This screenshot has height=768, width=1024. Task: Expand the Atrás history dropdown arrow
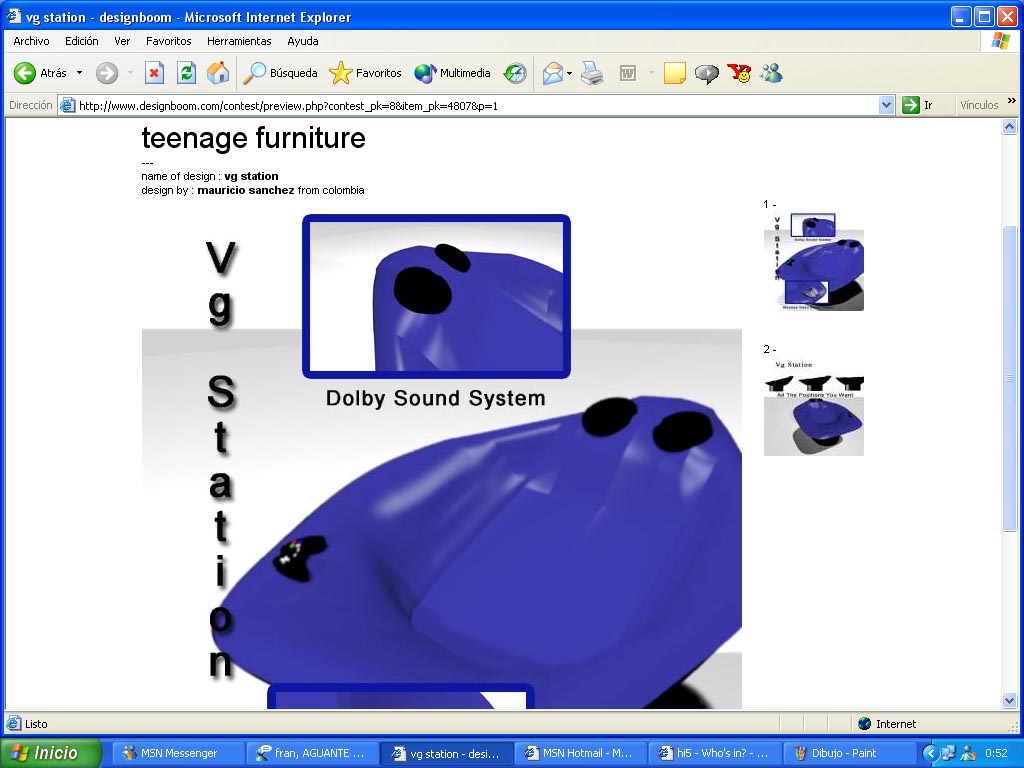(80, 73)
